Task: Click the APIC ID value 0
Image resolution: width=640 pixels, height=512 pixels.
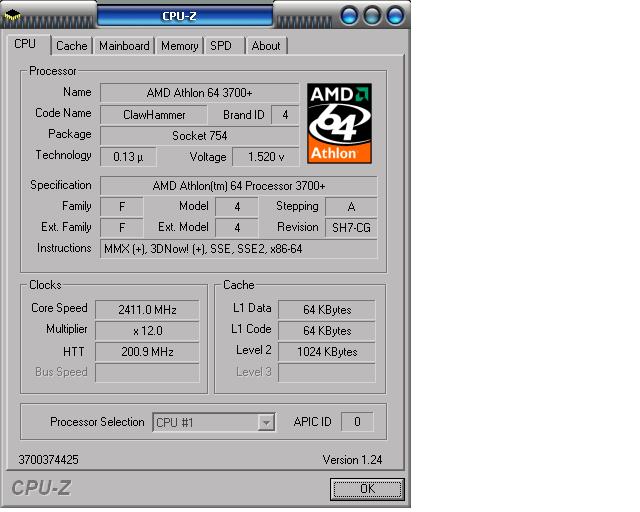Action: point(357,422)
